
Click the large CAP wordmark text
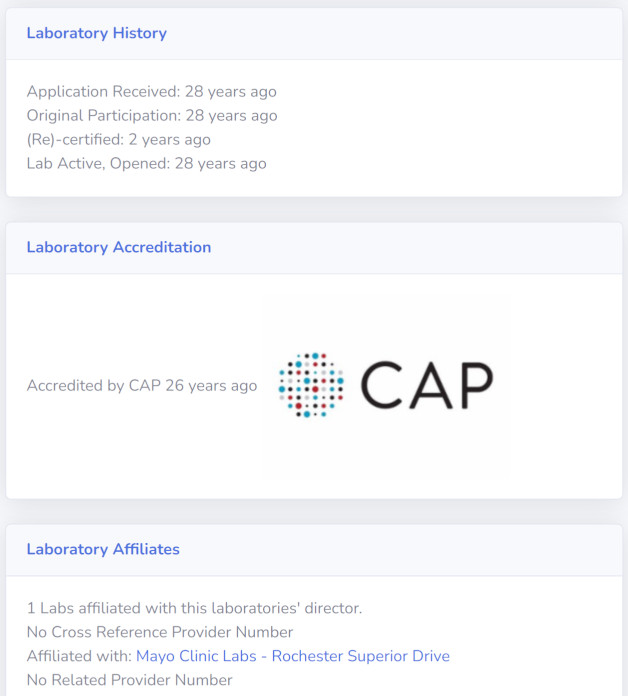click(x=427, y=385)
